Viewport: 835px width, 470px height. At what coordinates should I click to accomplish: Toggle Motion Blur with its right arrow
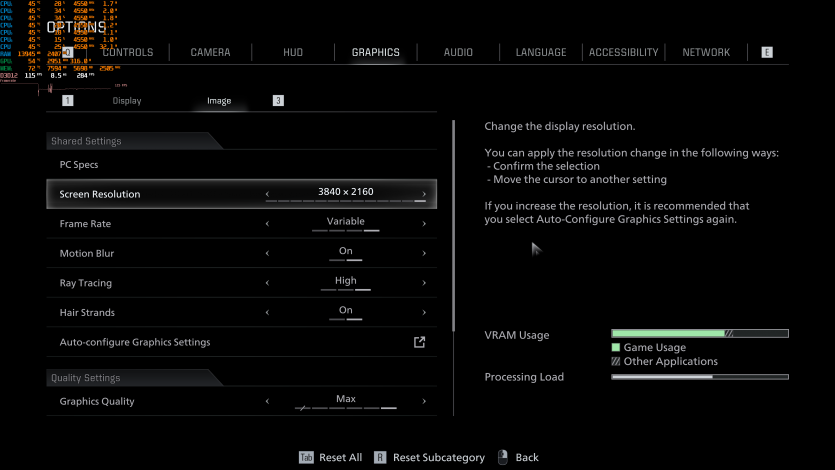coord(424,253)
